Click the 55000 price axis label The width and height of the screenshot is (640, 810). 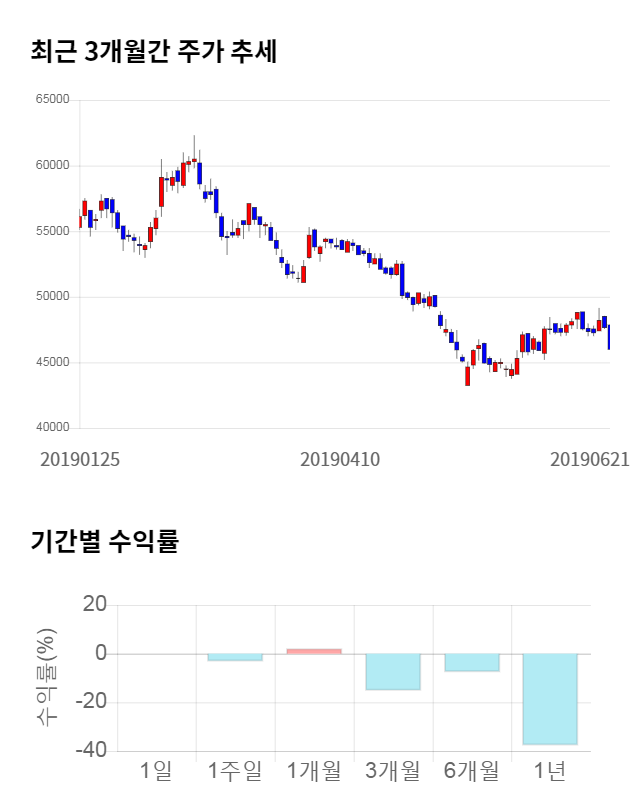52,231
